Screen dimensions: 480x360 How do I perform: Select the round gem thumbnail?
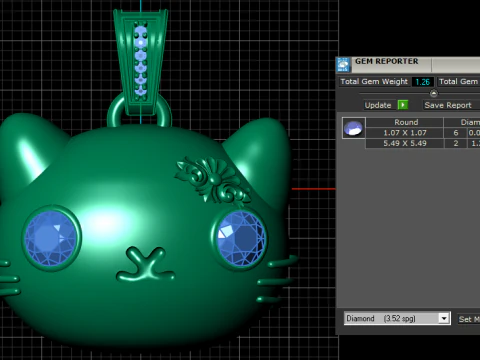click(x=354, y=128)
